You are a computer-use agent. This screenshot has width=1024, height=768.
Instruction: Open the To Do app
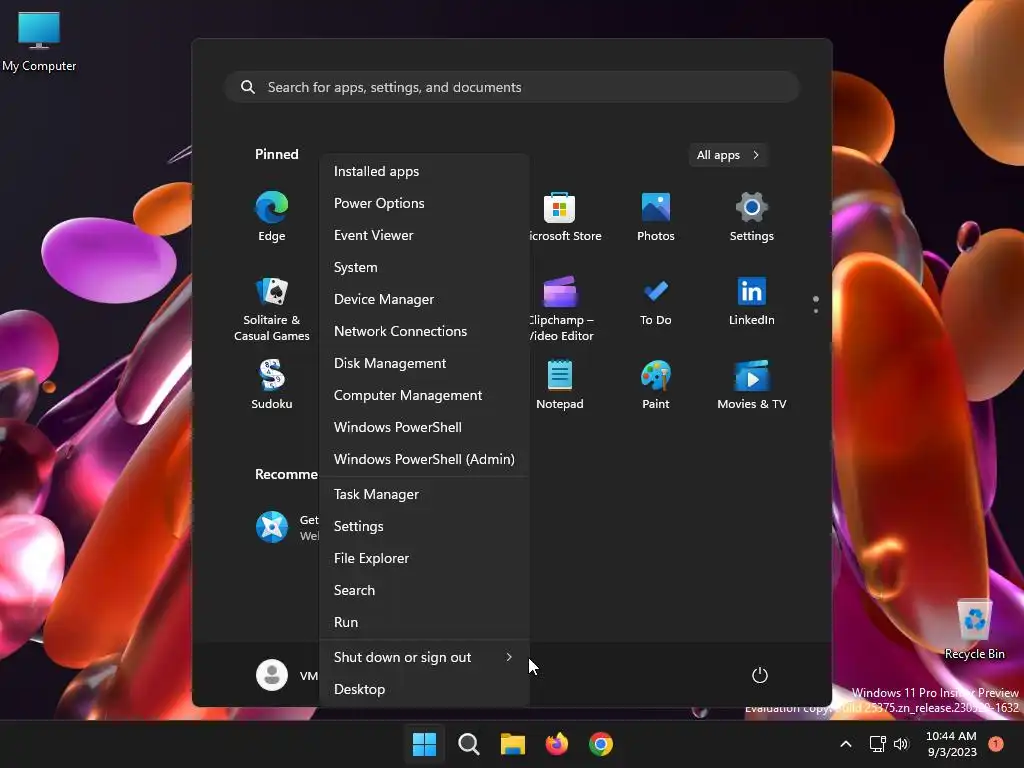point(656,302)
